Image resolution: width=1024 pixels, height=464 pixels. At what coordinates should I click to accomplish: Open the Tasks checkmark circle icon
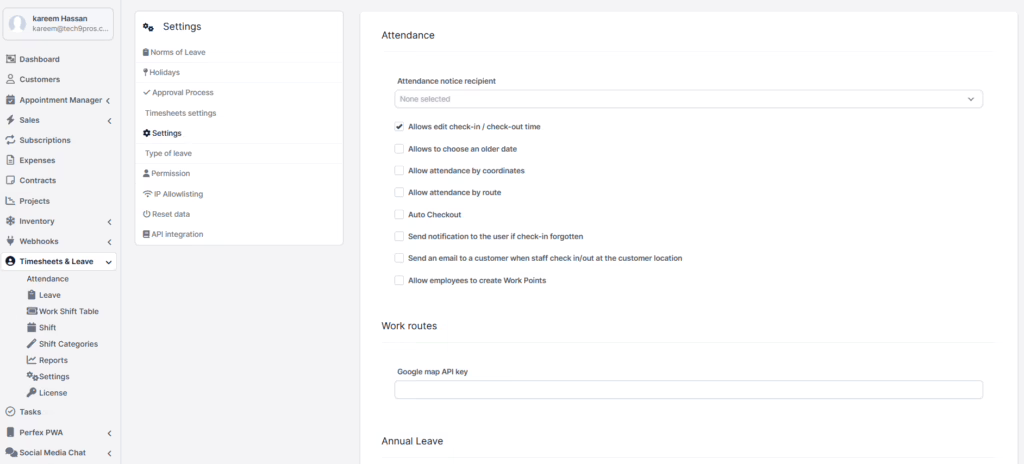10,412
